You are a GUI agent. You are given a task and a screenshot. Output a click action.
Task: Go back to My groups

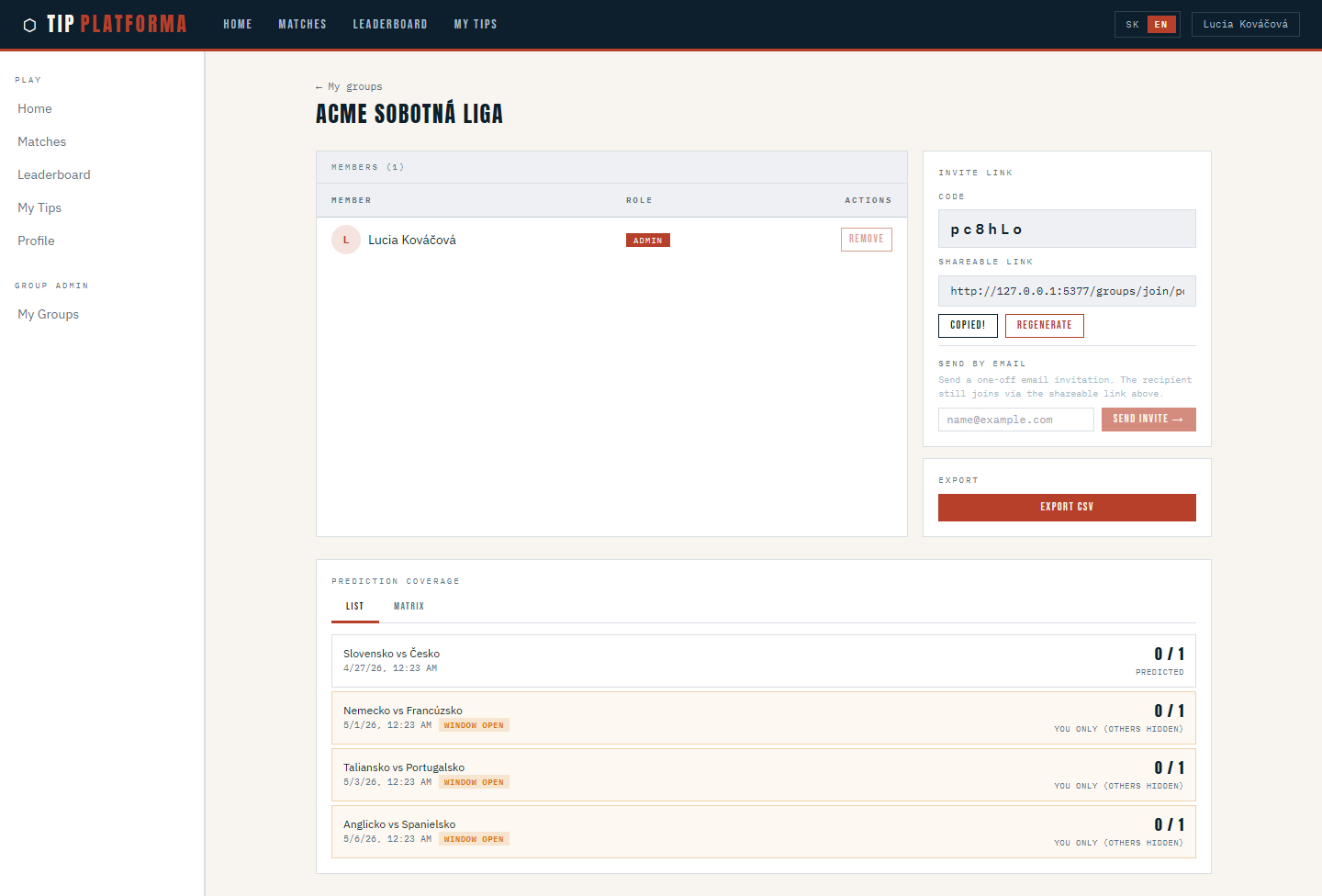[x=349, y=87]
